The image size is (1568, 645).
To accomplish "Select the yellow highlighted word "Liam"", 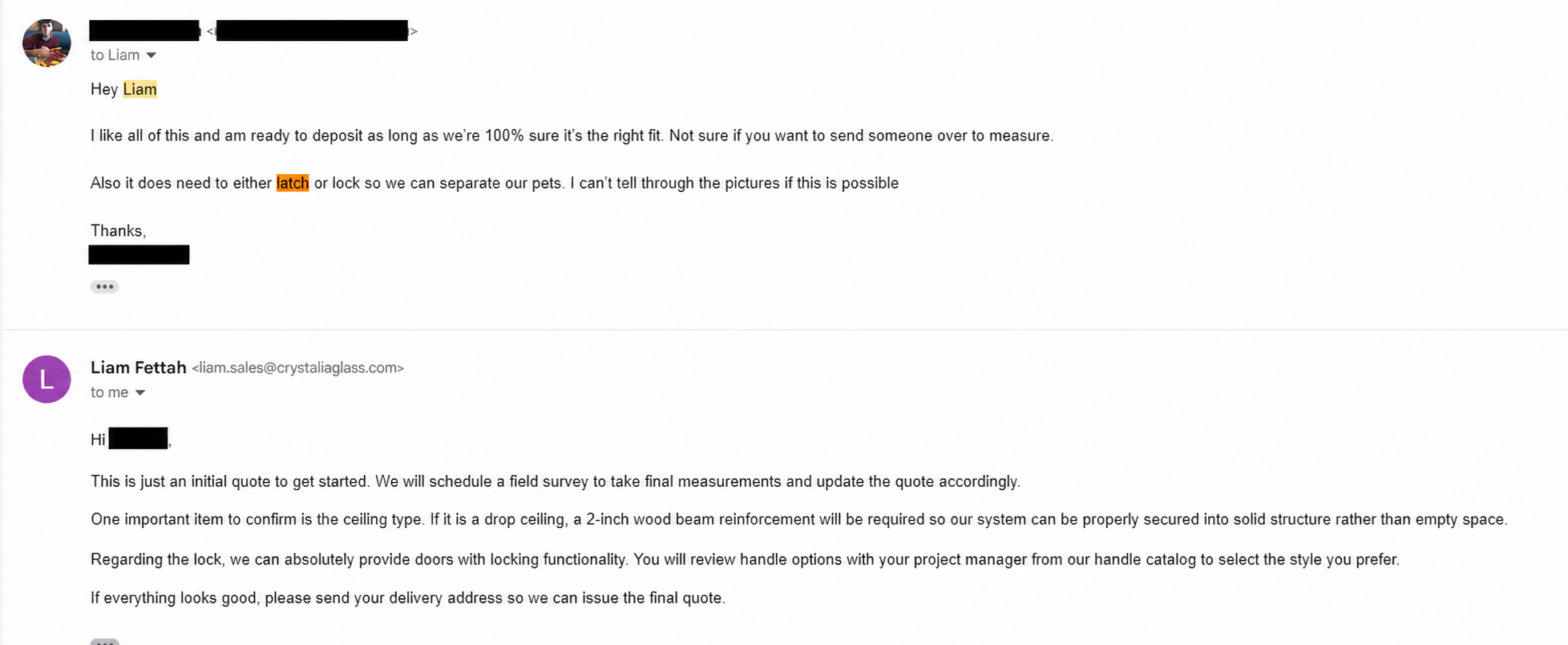I will [139, 89].
